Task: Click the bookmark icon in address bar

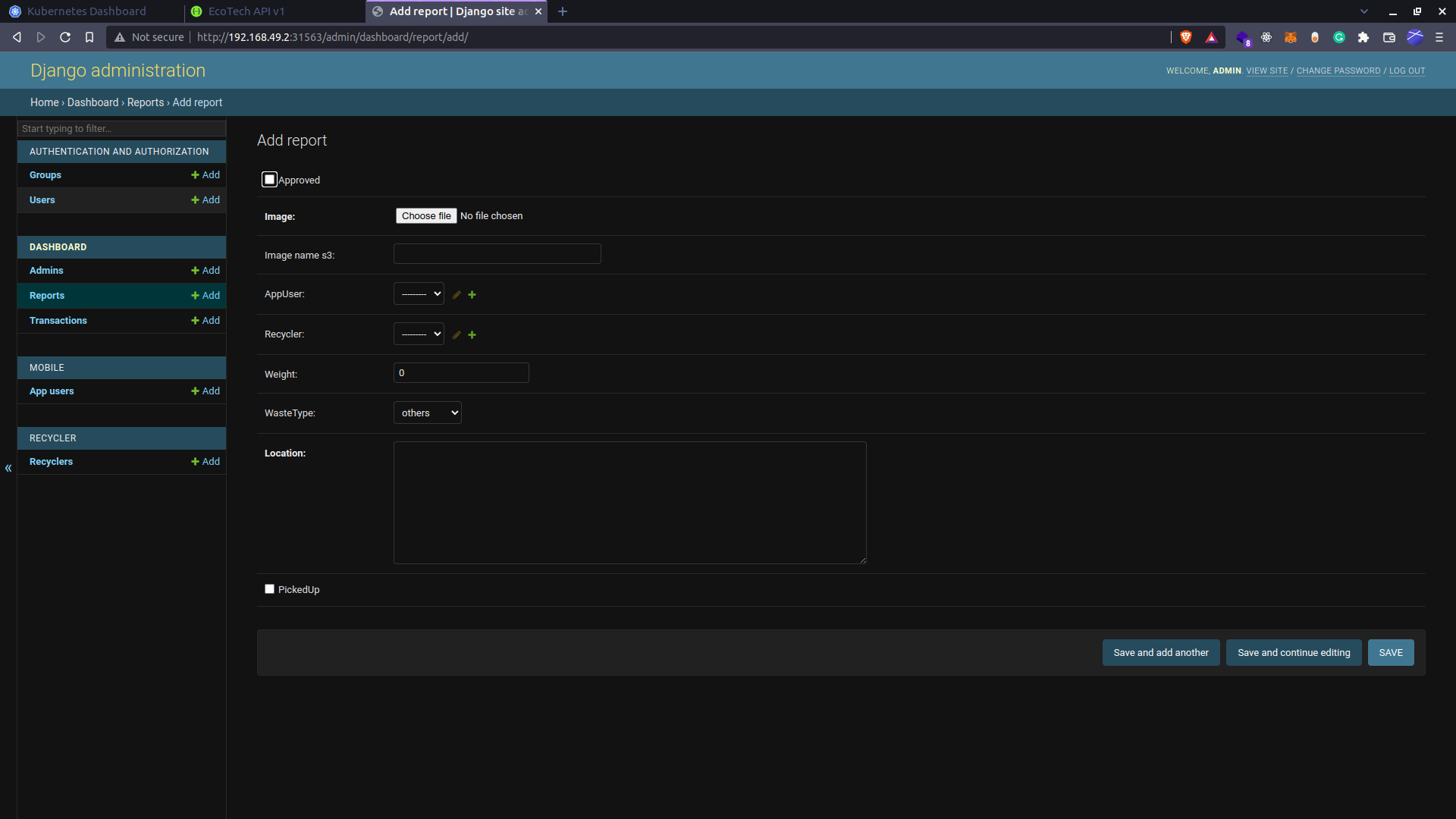Action: tap(89, 37)
